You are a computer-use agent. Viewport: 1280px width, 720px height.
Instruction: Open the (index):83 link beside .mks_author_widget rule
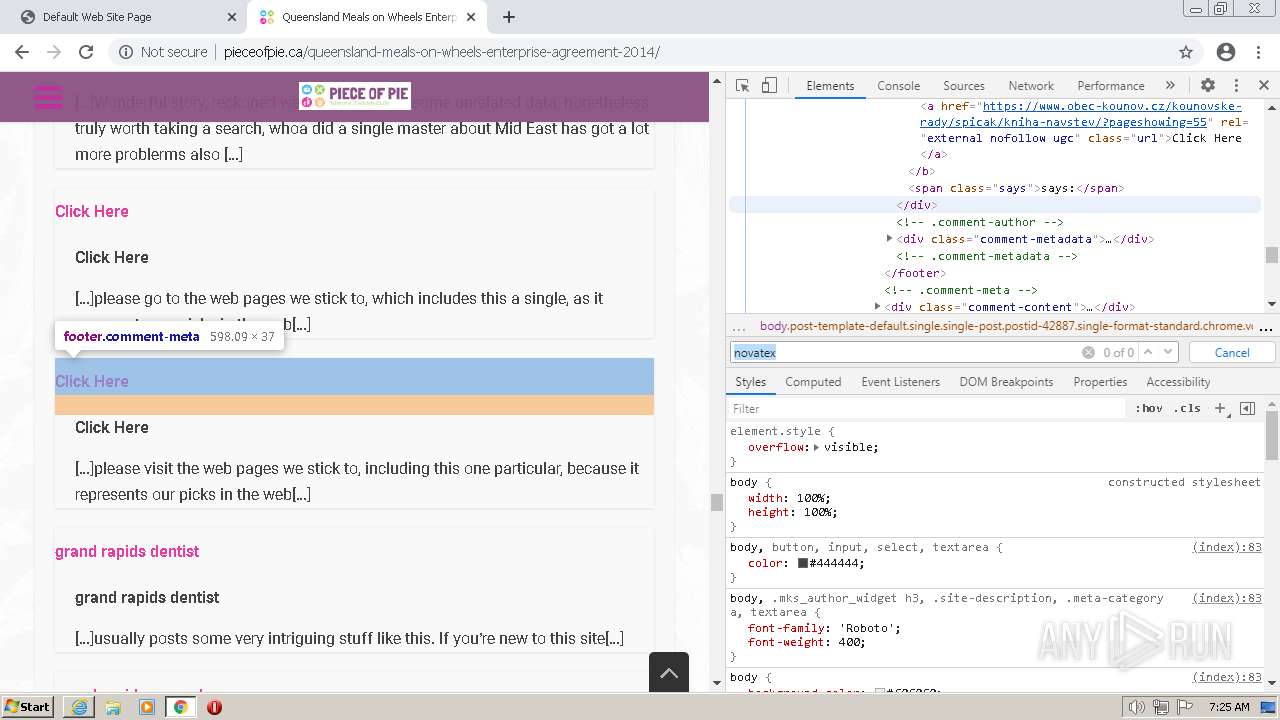click(x=1227, y=597)
